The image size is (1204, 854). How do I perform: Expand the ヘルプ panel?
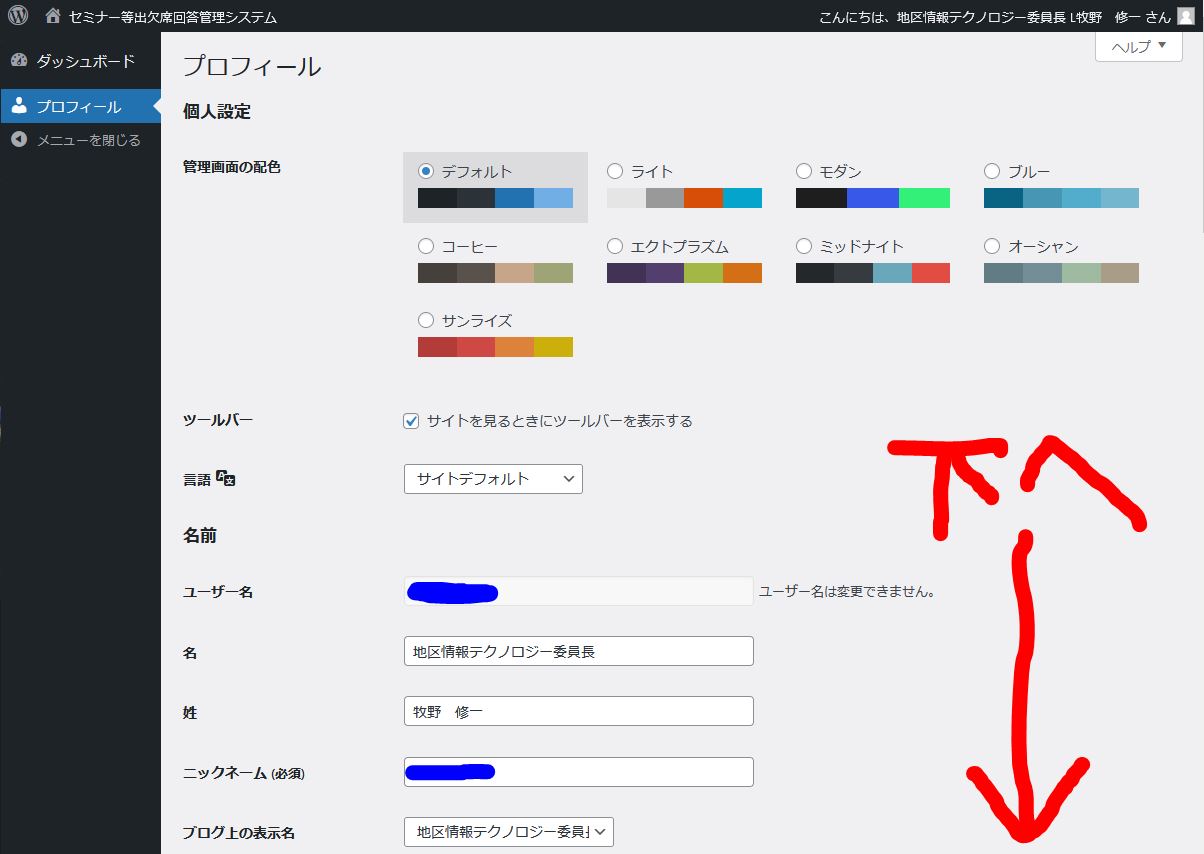(1139, 46)
